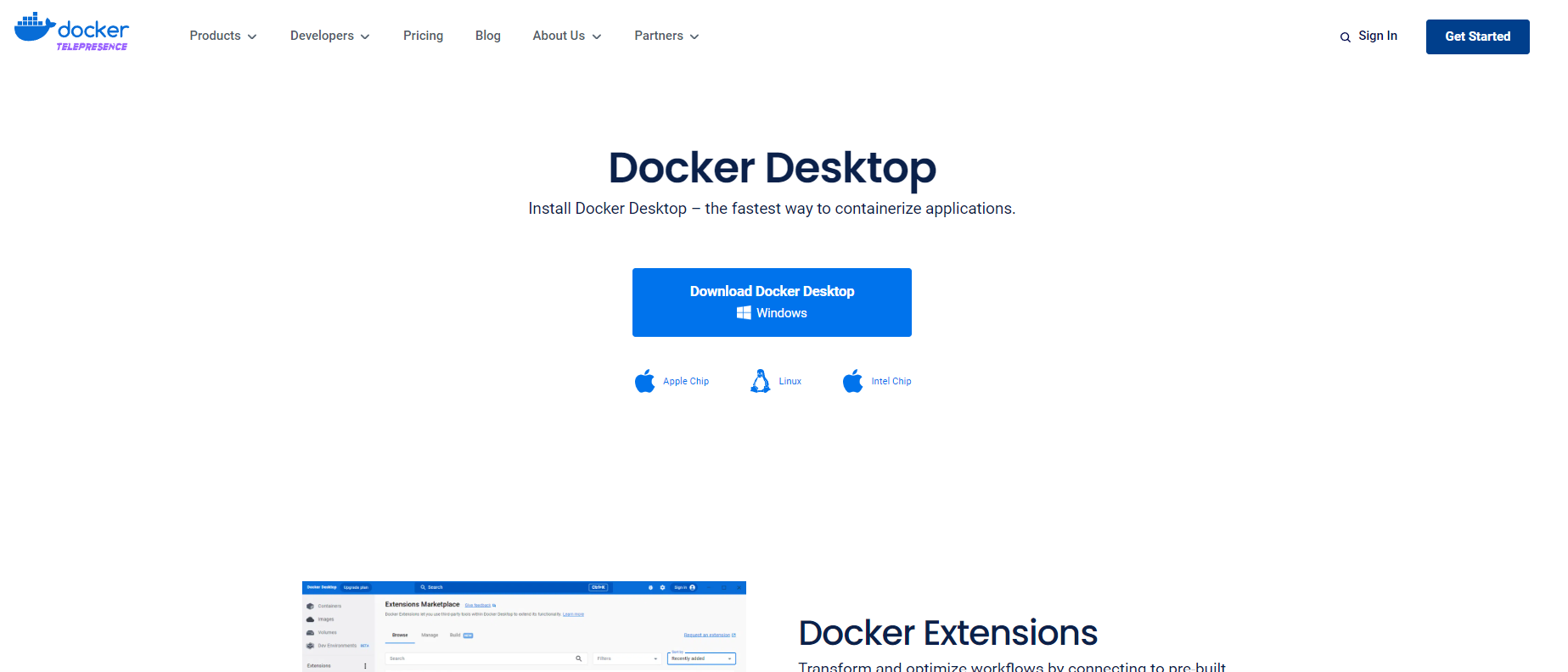Go to the Pricing page
This screenshot has height=672, width=1568.
423,36
